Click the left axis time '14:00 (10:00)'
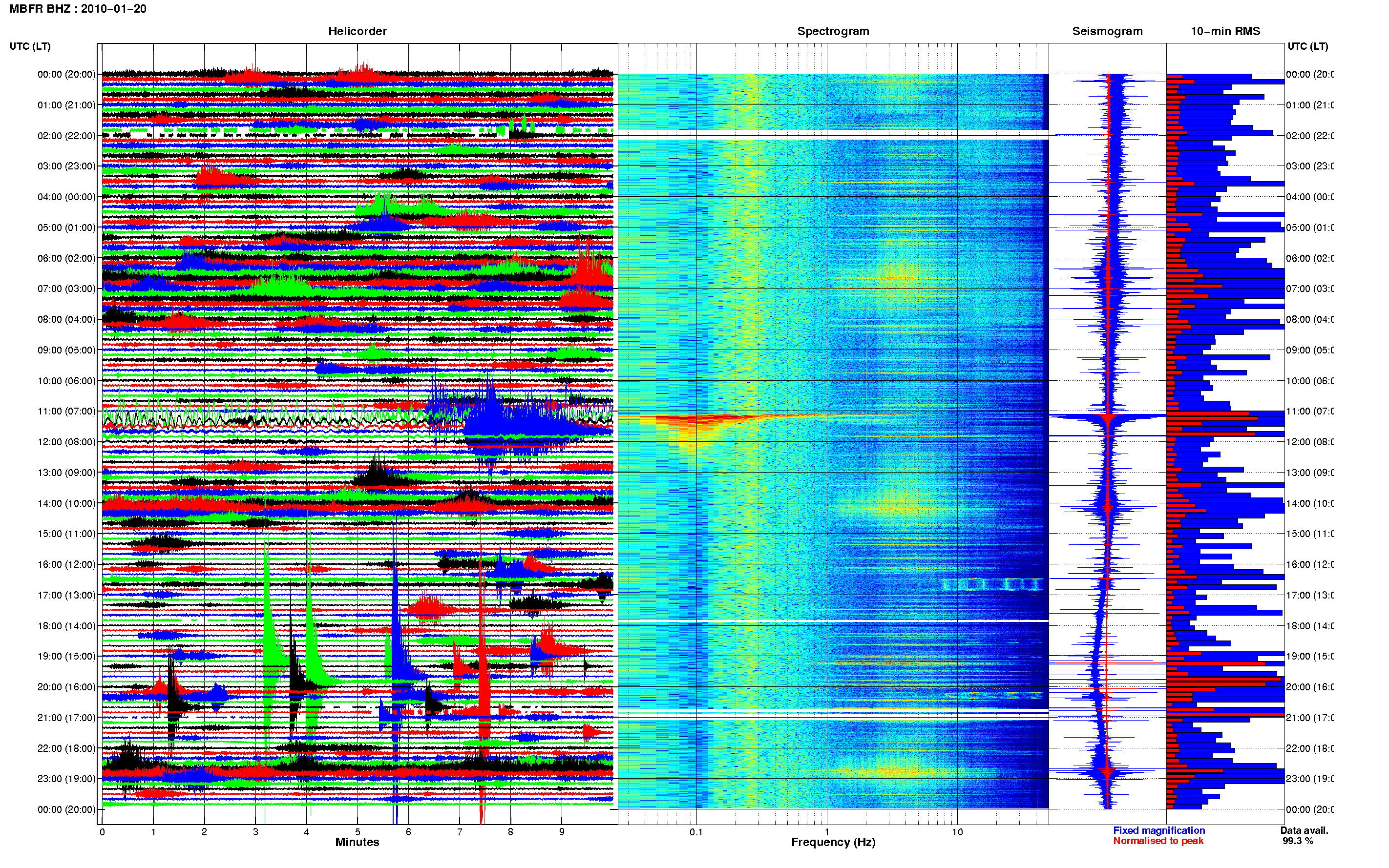 [x=66, y=503]
